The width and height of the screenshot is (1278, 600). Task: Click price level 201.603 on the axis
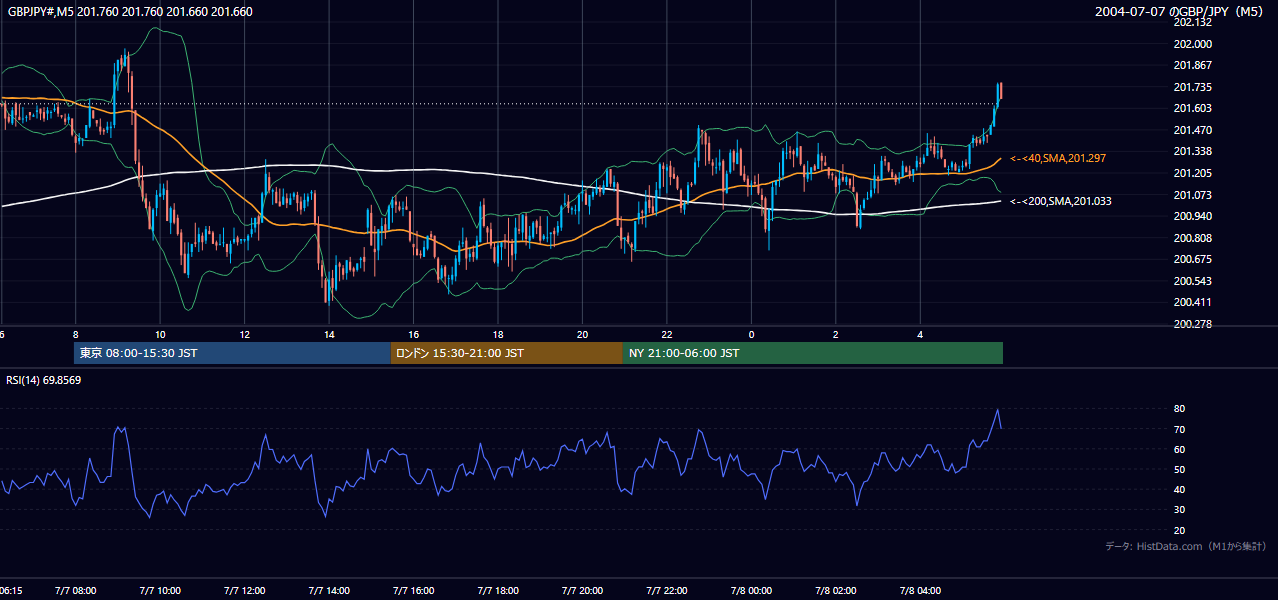coord(1192,108)
